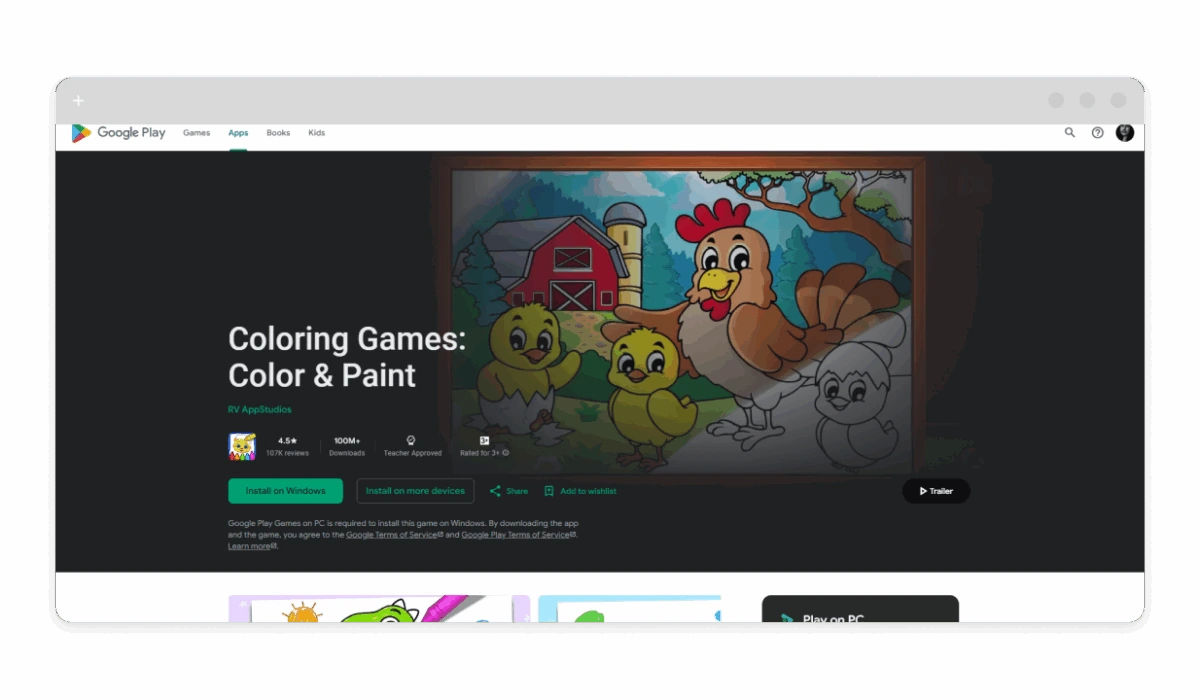This screenshot has height=700, width=1200.
Task: Click Install on more devices button
Action: click(415, 491)
